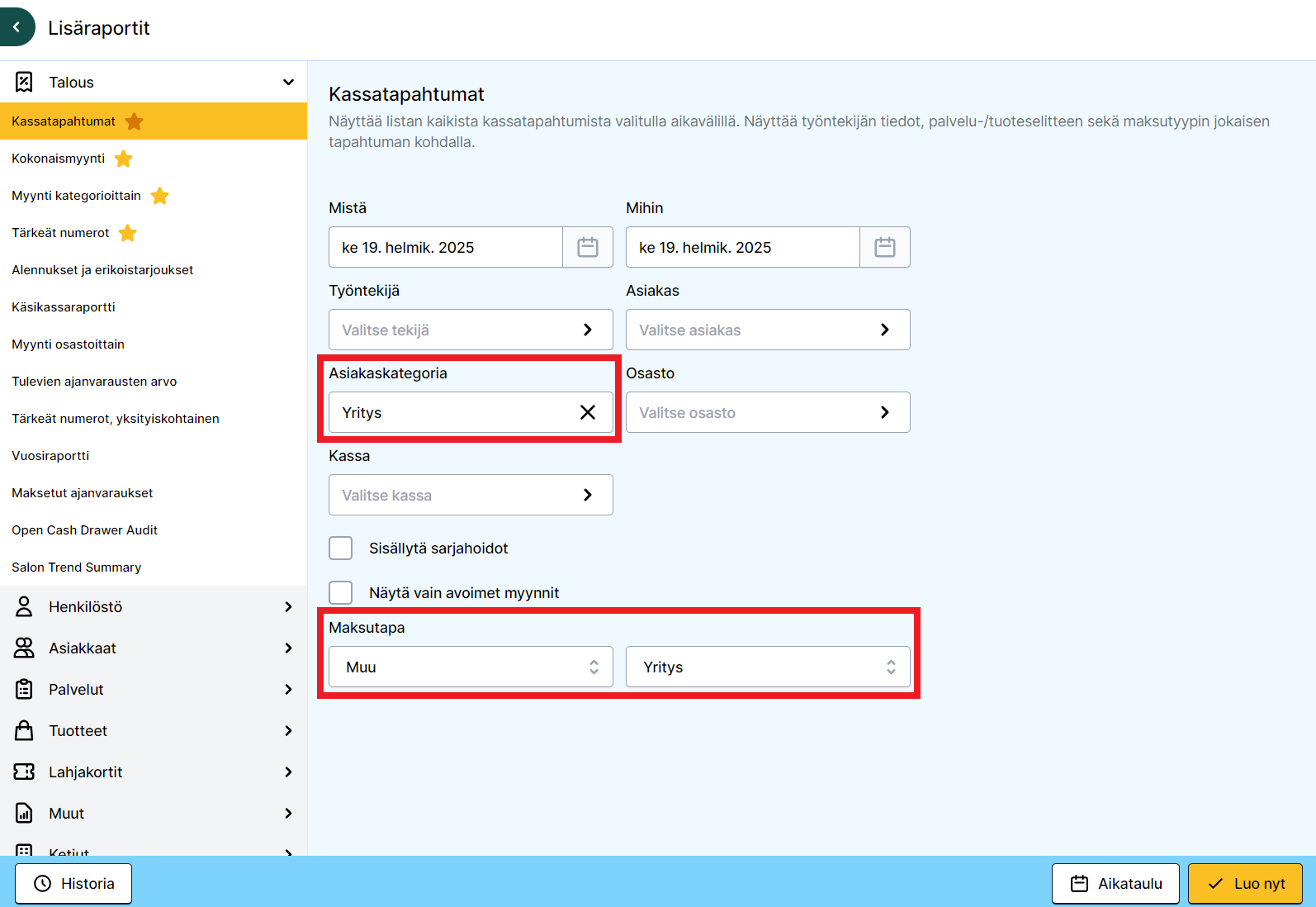Click the Henkilöstö person icon

[24, 606]
